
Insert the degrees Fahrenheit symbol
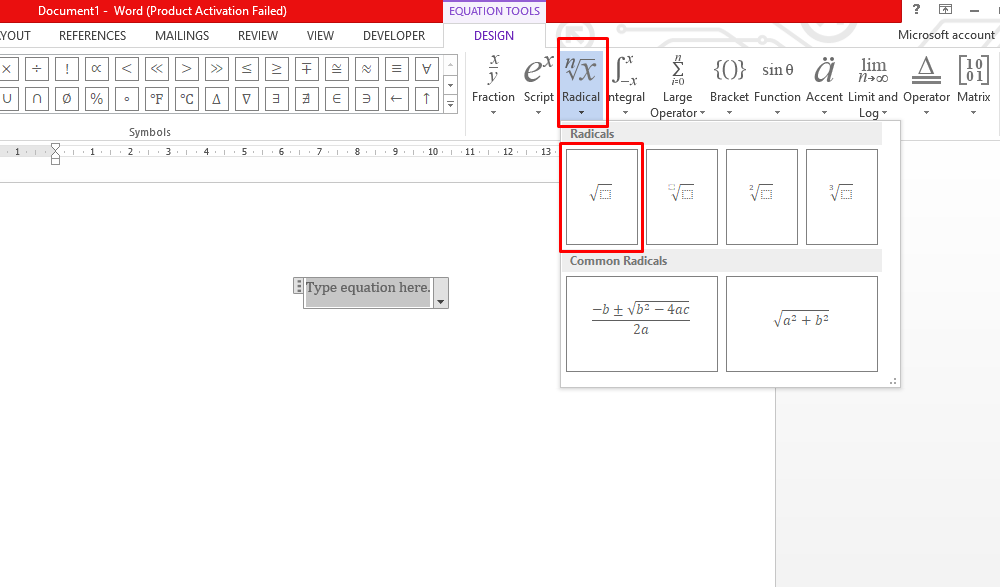point(156,99)
